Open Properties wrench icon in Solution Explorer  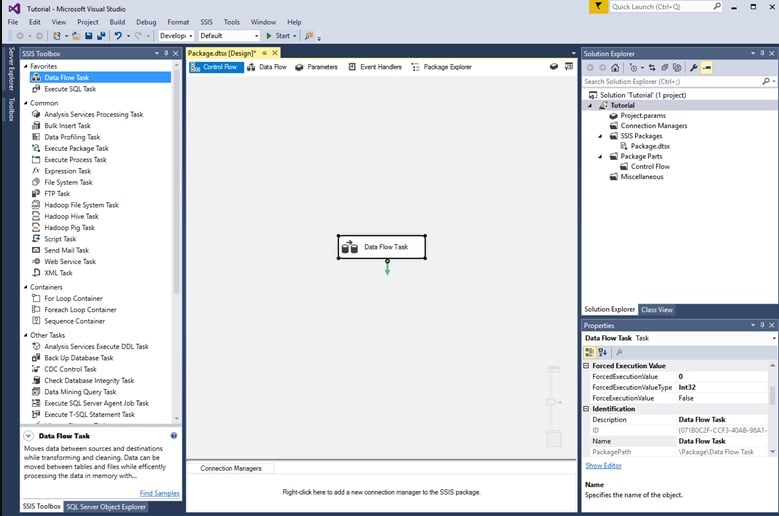(x=694, y=68)
